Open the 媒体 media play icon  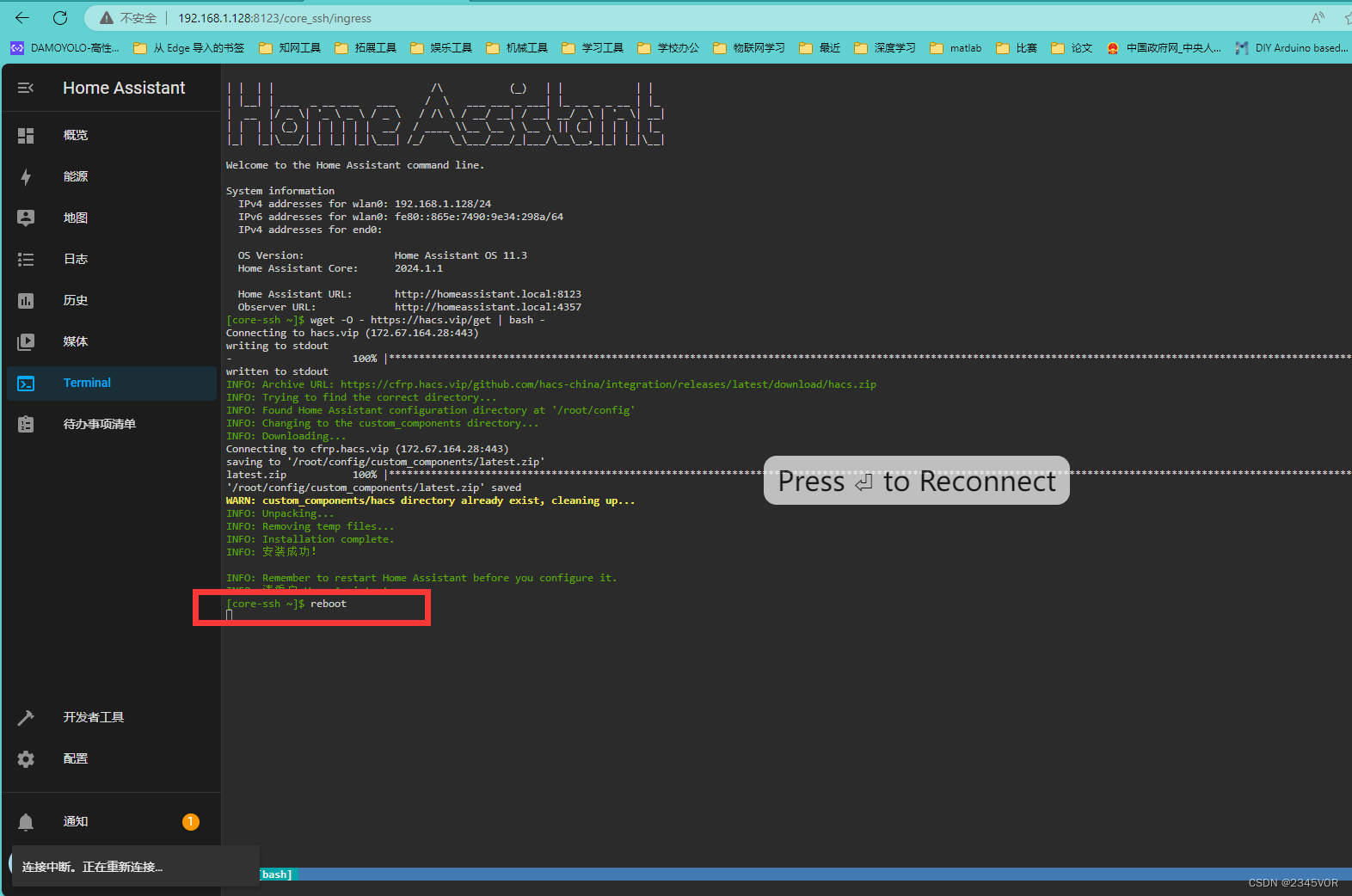tap(26, 341)
